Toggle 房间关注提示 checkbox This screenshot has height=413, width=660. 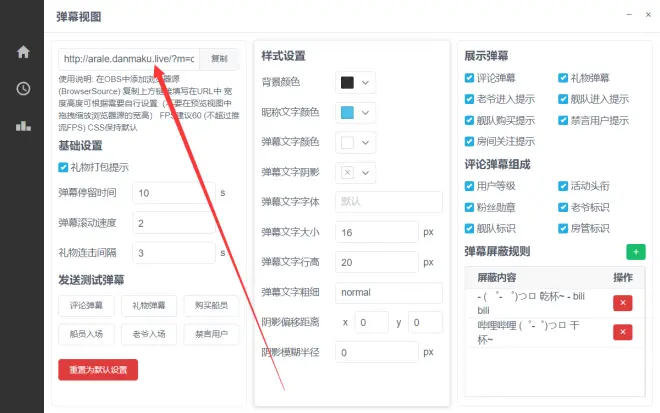coord(469,141)
